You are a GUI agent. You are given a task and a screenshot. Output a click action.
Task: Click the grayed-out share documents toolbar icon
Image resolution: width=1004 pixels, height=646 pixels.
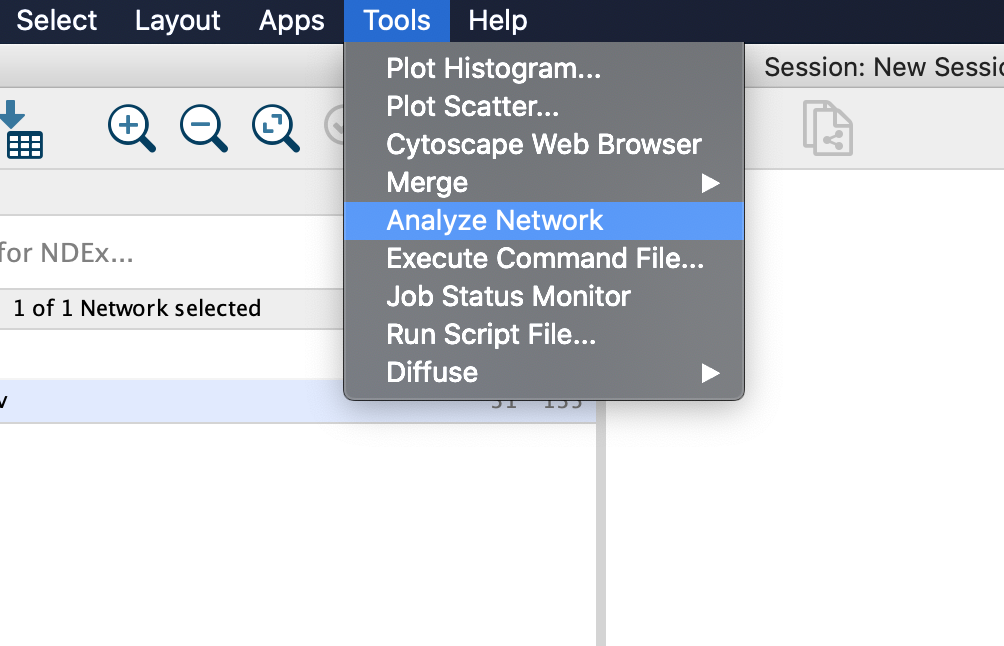(x=827, y=129)
